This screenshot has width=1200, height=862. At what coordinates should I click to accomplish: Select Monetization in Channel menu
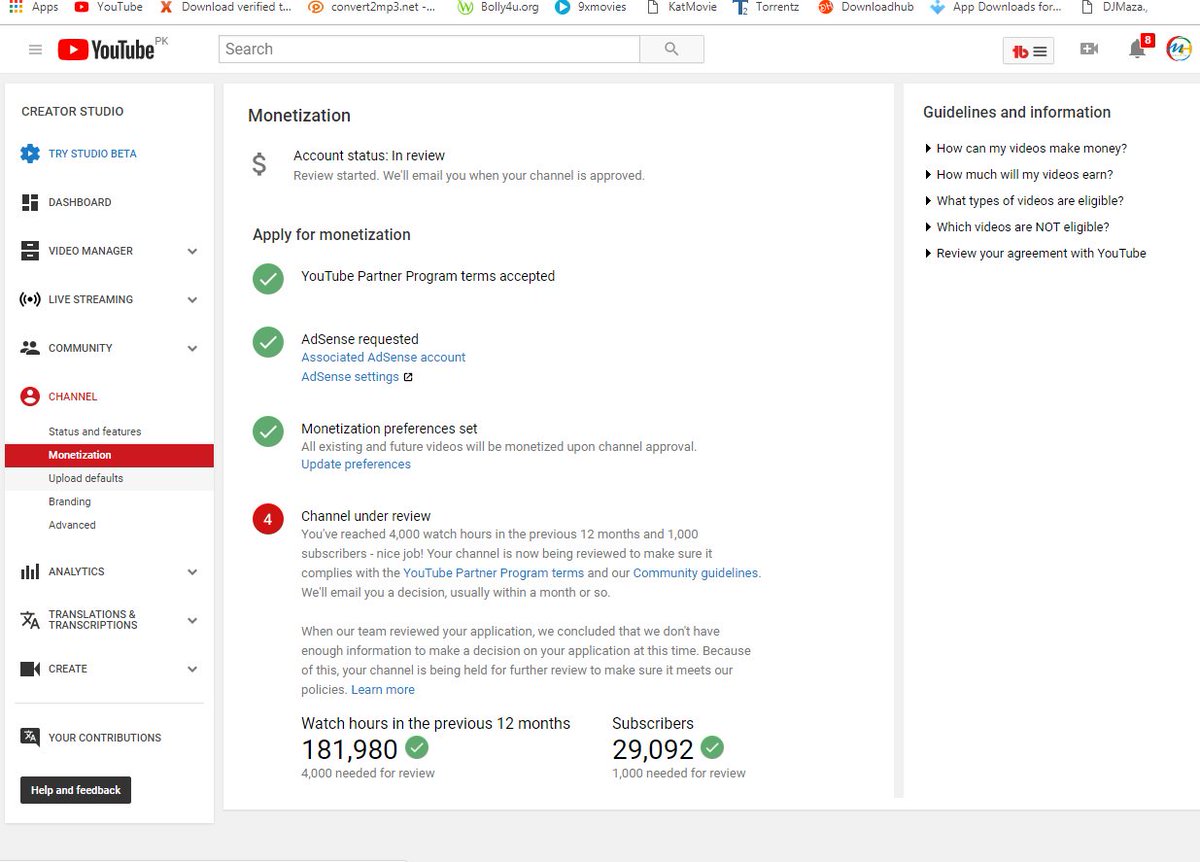coord(109,455)
